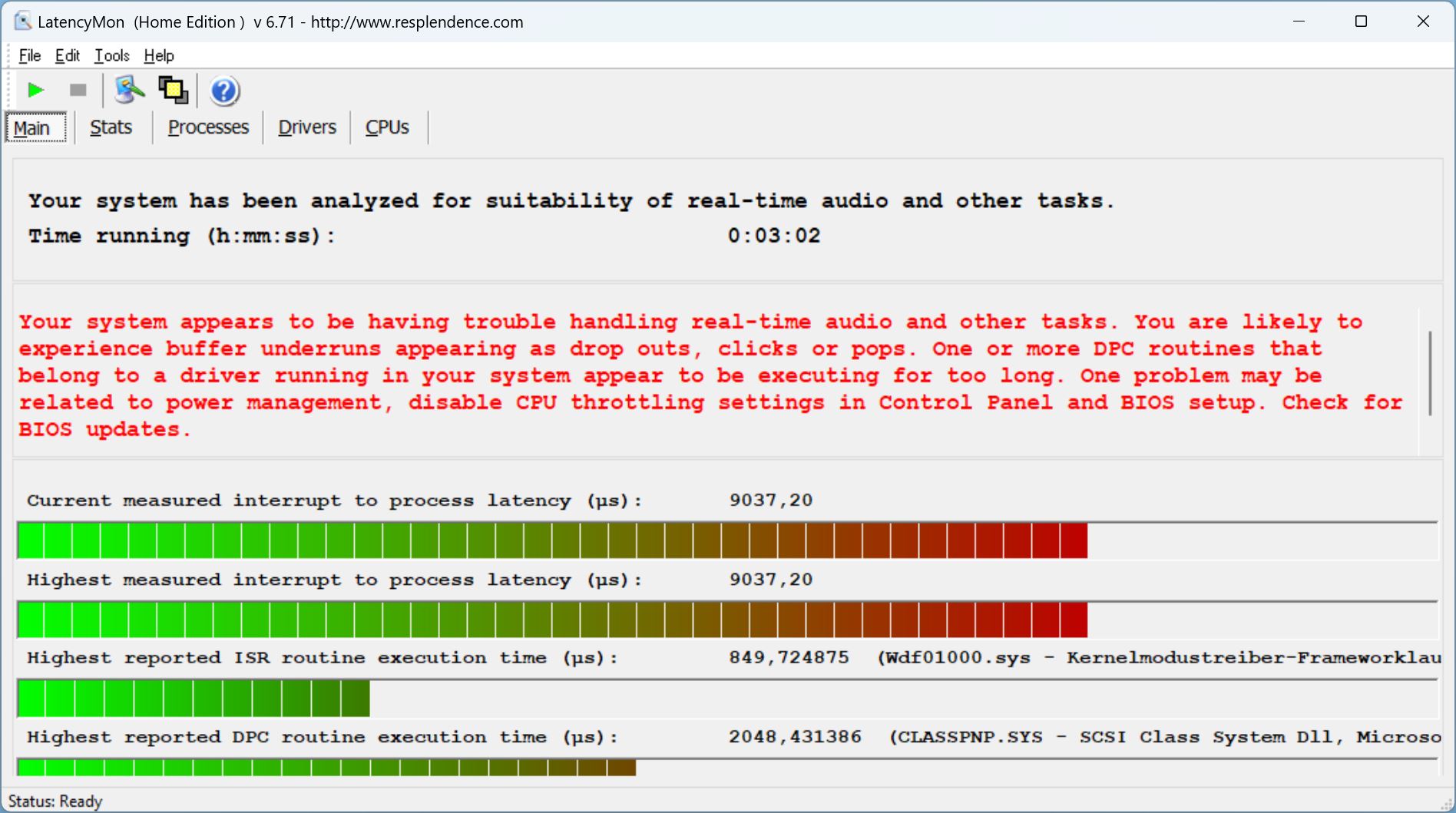The image size is (1456, 813).
Task: Click the current interrupt latency bar
Action: pos(551,540)
